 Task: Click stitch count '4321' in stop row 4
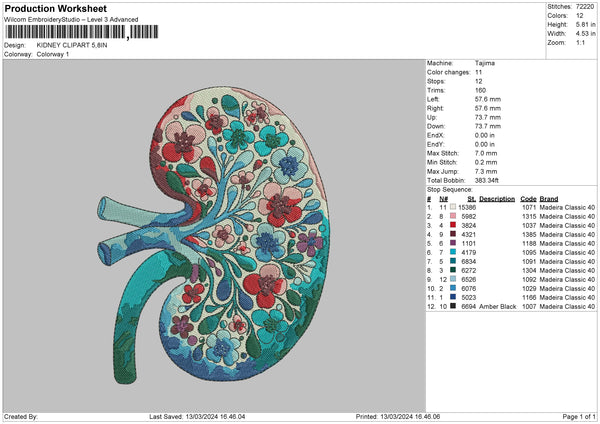pos(469,234)
